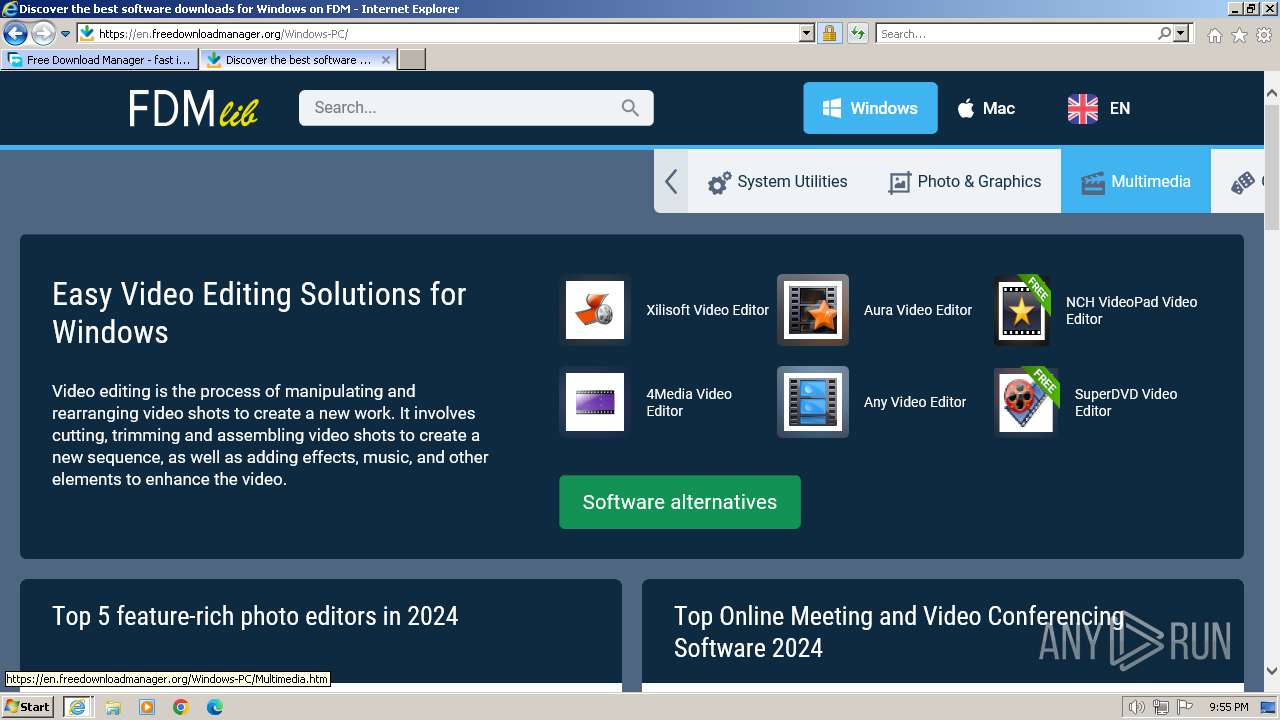Open SuperDVD Video Editor link
The height and width of the screenshot is (720, 1280).
pos(1126,402)
